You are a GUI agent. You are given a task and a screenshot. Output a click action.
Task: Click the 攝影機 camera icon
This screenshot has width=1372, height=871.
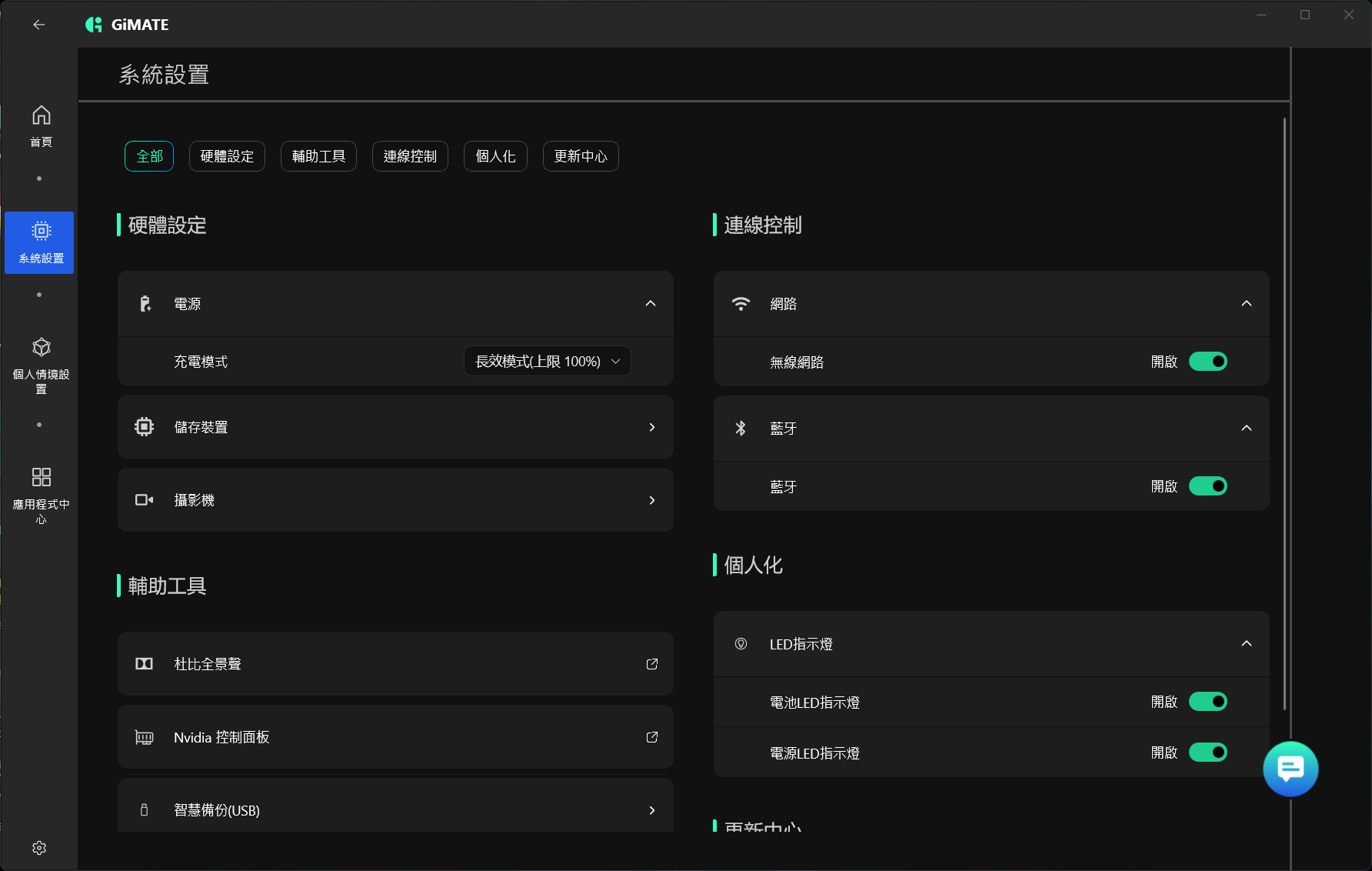144,500
